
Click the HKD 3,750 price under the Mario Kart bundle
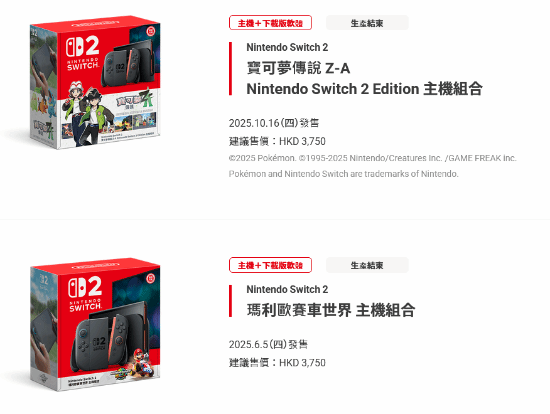[302, 362]
